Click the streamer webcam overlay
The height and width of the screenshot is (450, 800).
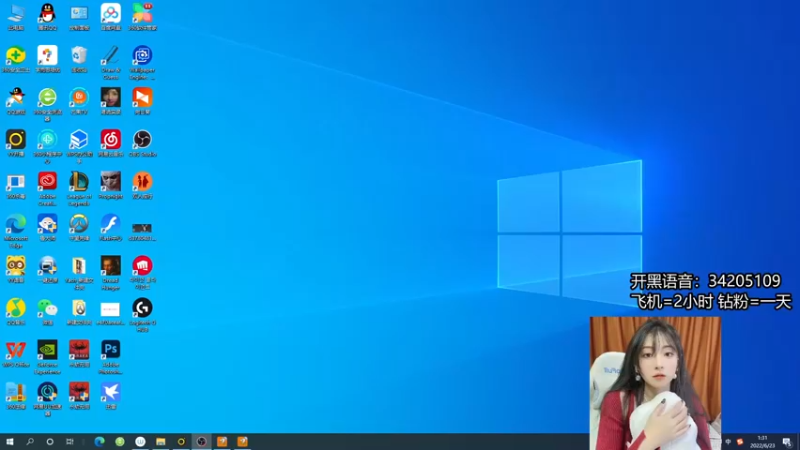click(x=655, y=383)
